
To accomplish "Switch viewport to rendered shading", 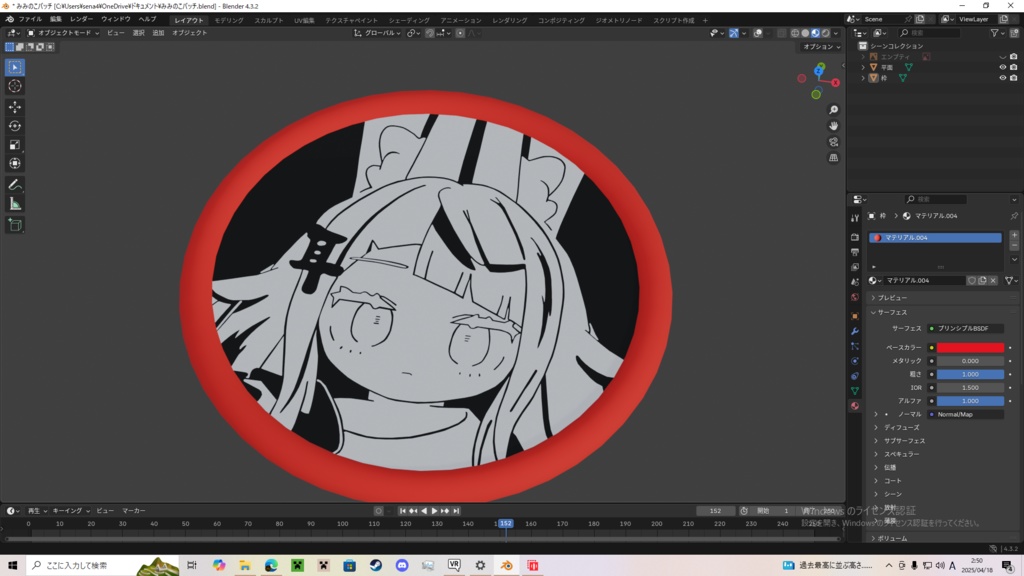I will (x=825, y=33).
